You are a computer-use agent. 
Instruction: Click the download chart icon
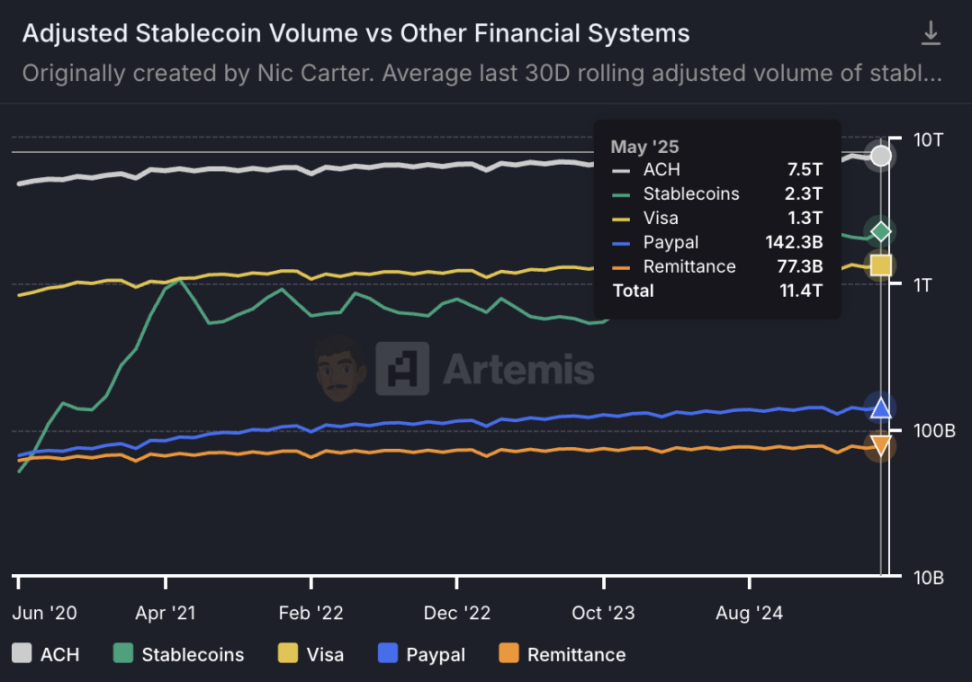pyautogui.click(x=930, y=34)
